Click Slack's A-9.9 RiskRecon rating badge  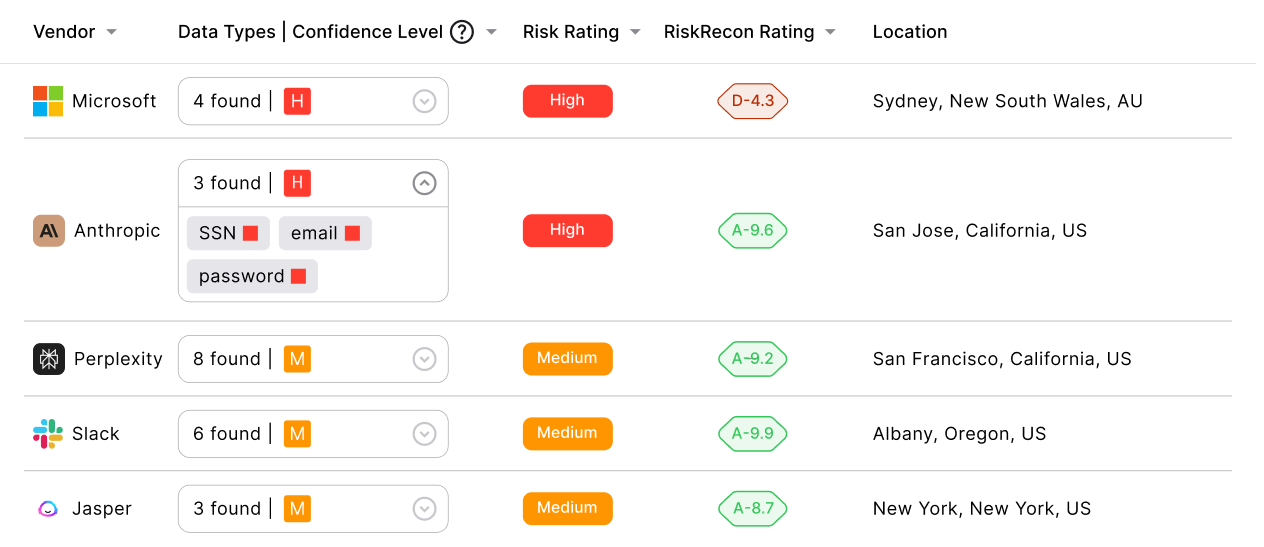(x=752, y=434)
